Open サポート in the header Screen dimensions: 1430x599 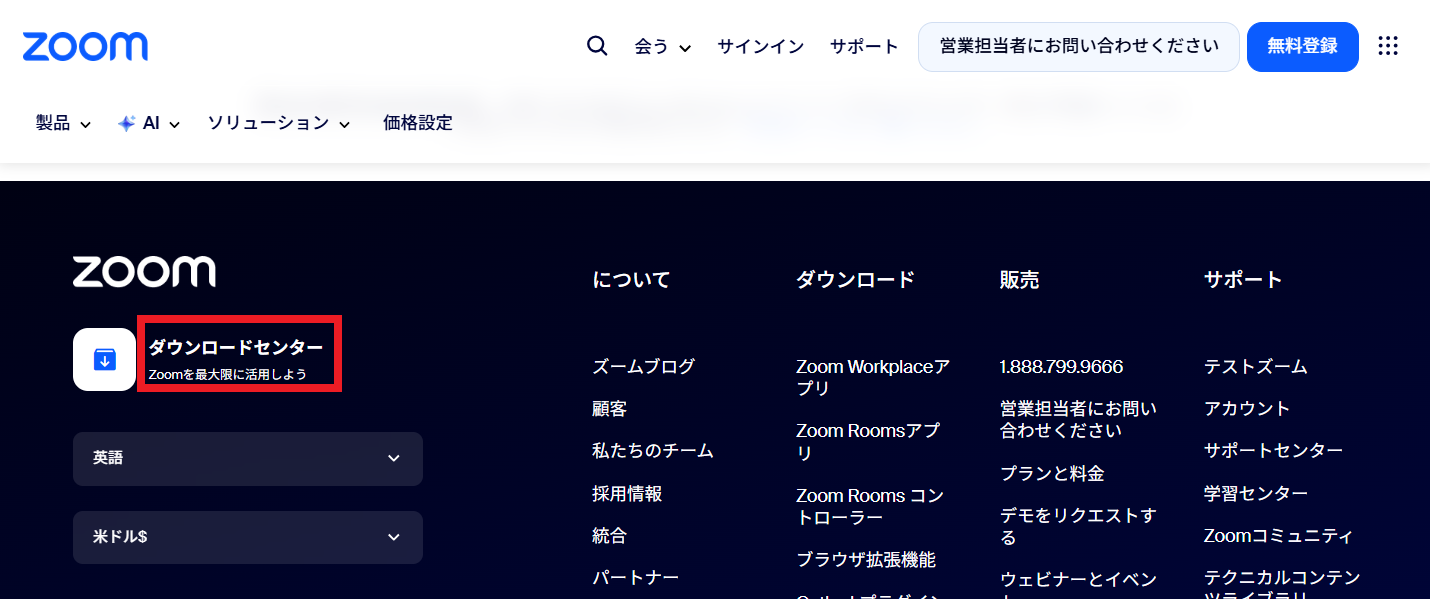pyautogui.click(x=864, y=47)
